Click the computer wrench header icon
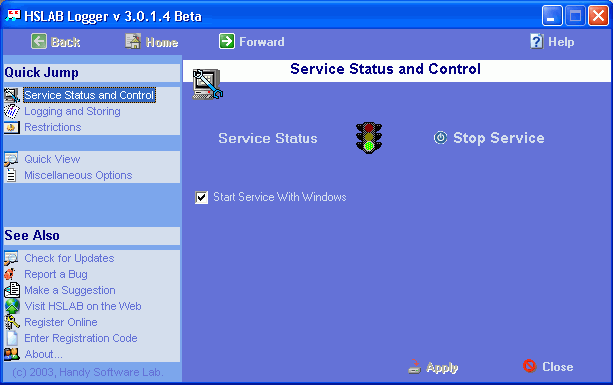Image resolution: width=613 pixels, height=385 pixels. (208, 84)
